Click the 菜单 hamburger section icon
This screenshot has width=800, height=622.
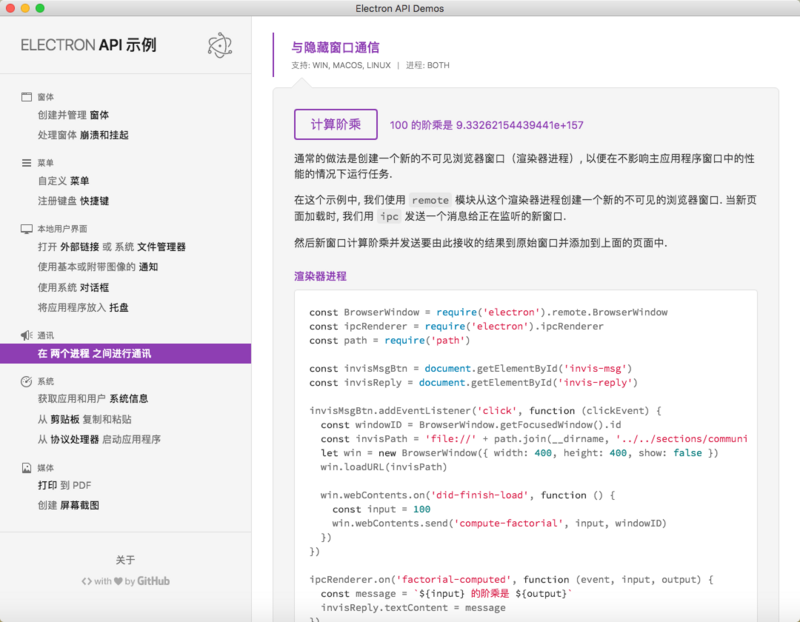pos(27,163)
